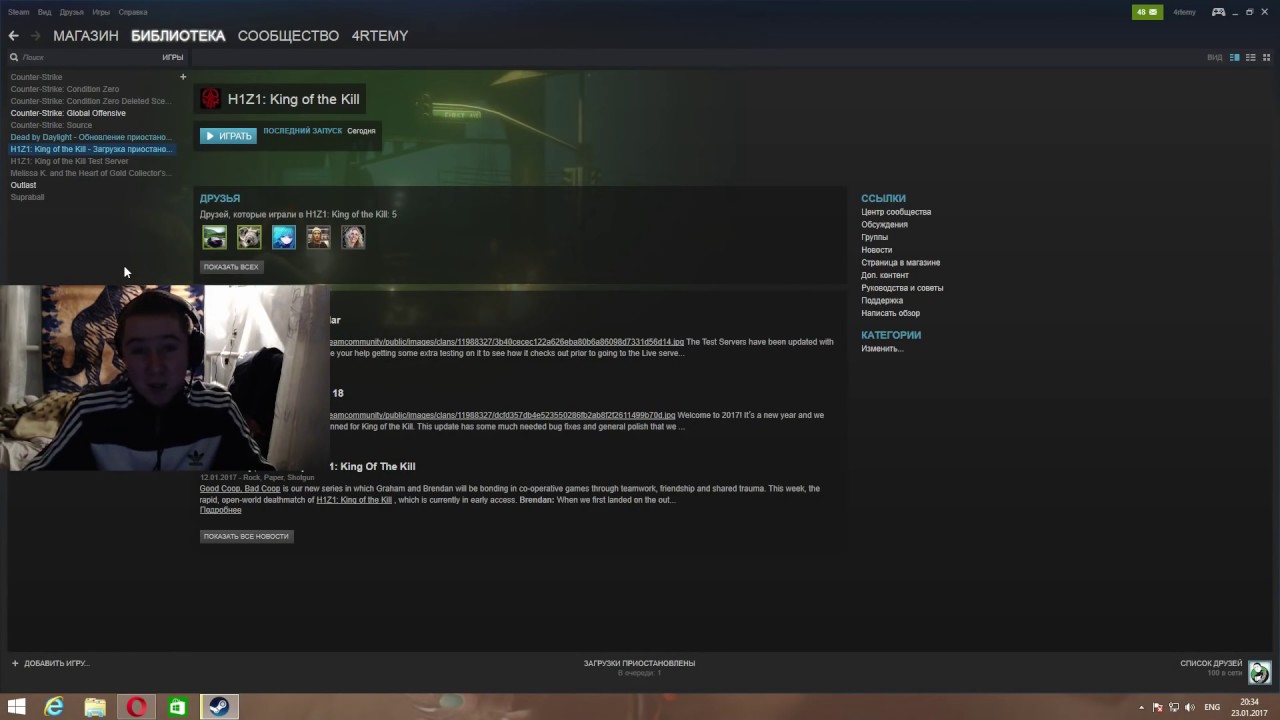Switch library to list view icon
Screen dimensions: 1280x720
point(1251,57)
